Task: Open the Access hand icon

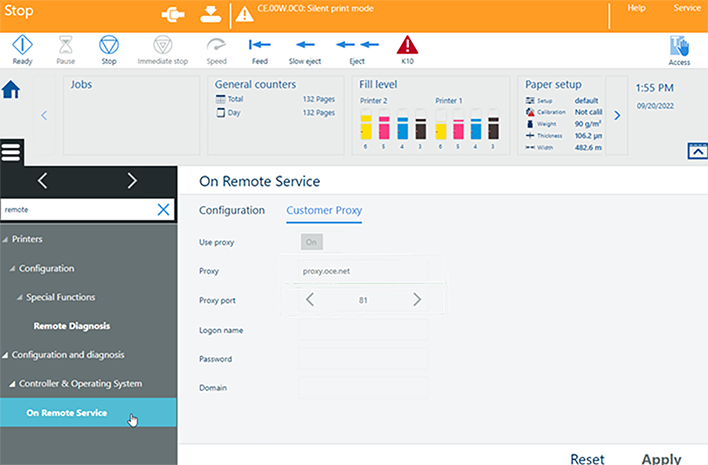Action: click(x=679, y=46)
